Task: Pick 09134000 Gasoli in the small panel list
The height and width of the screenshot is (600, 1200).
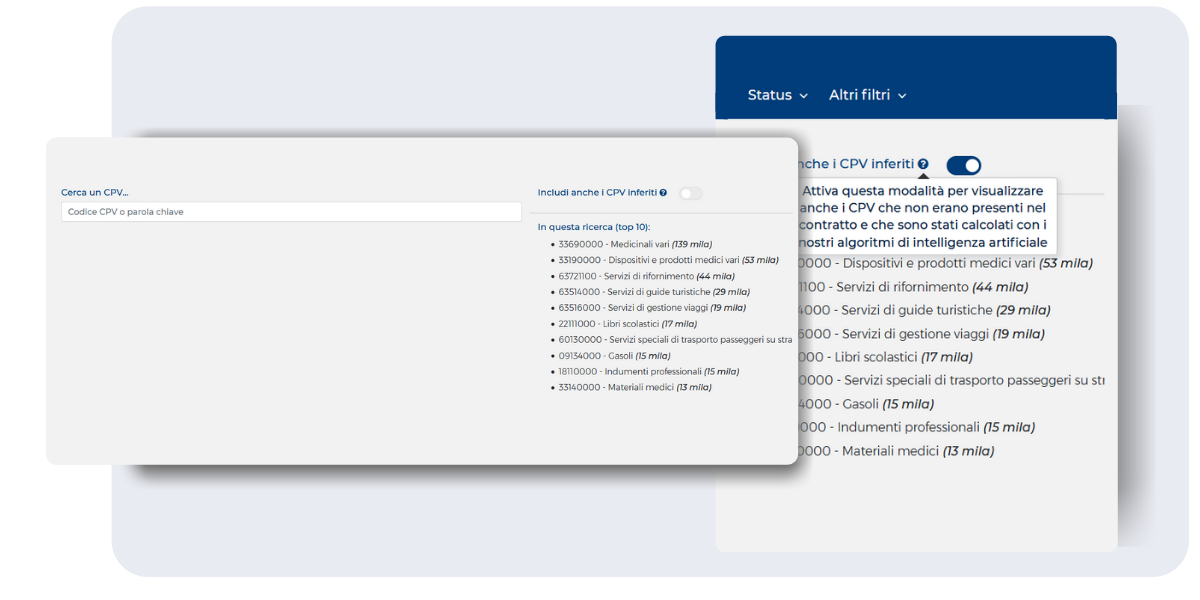Action: pos(613,356)
